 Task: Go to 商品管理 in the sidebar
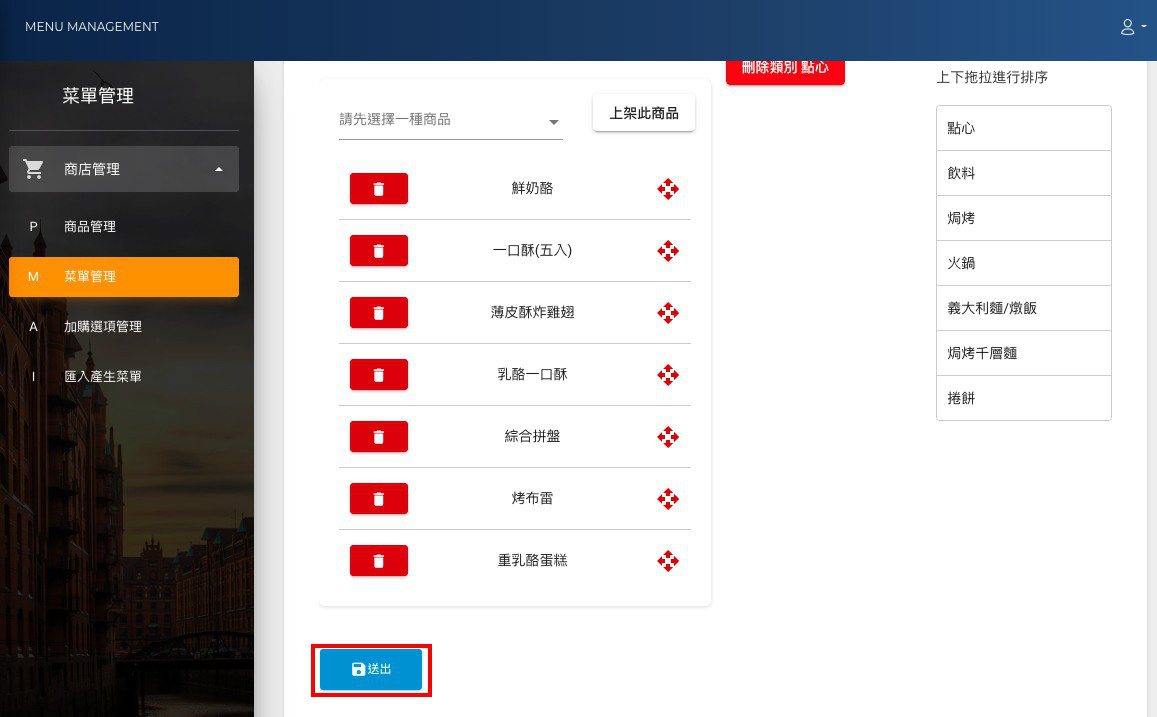124,226
